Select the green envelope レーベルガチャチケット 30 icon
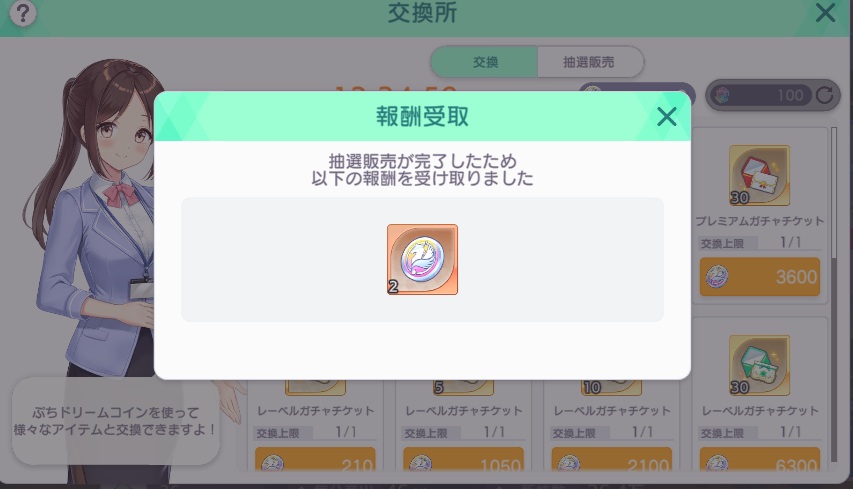Viewport: 853px width, 489px height. 759,365
